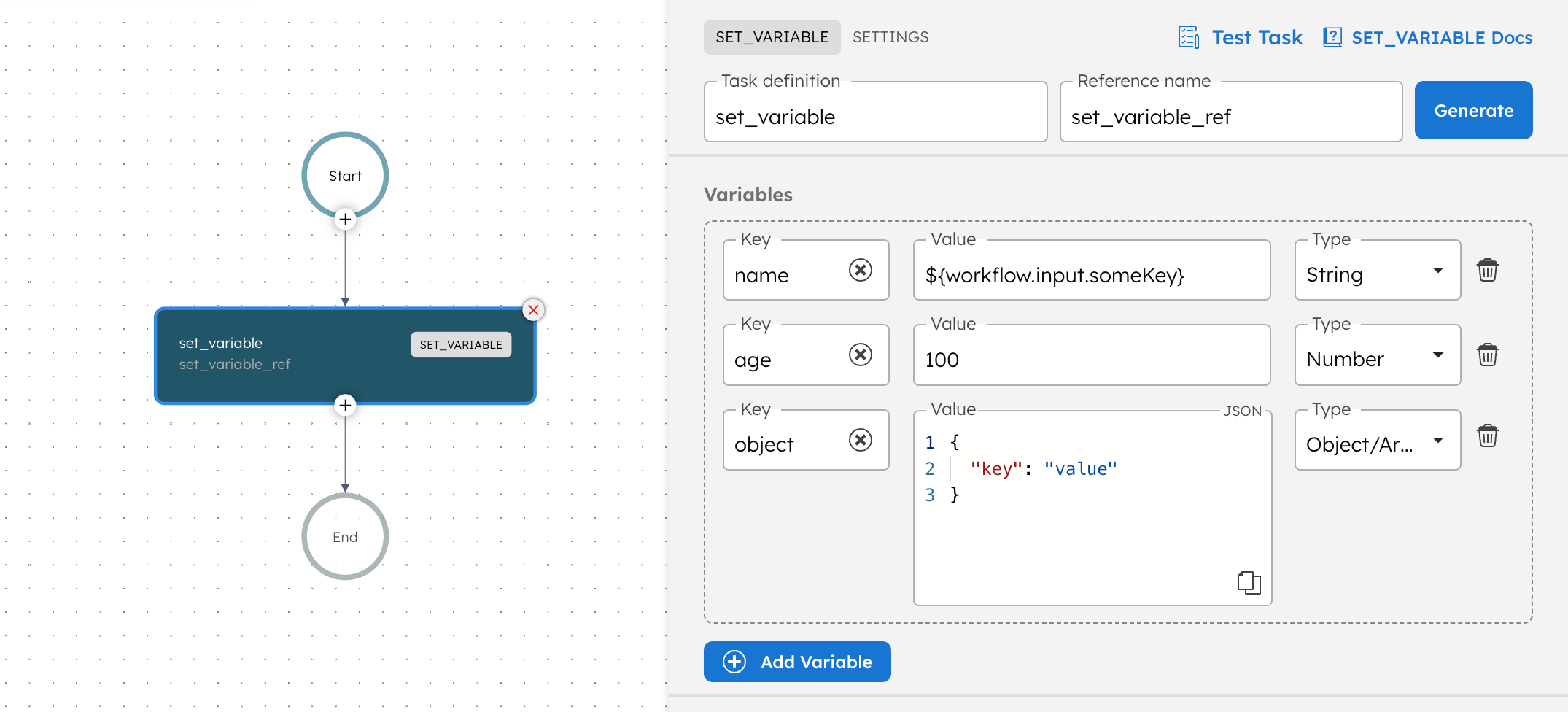Remove the set_variable task node
Viewport: 1568px width, 712px height.
point(533,310)
